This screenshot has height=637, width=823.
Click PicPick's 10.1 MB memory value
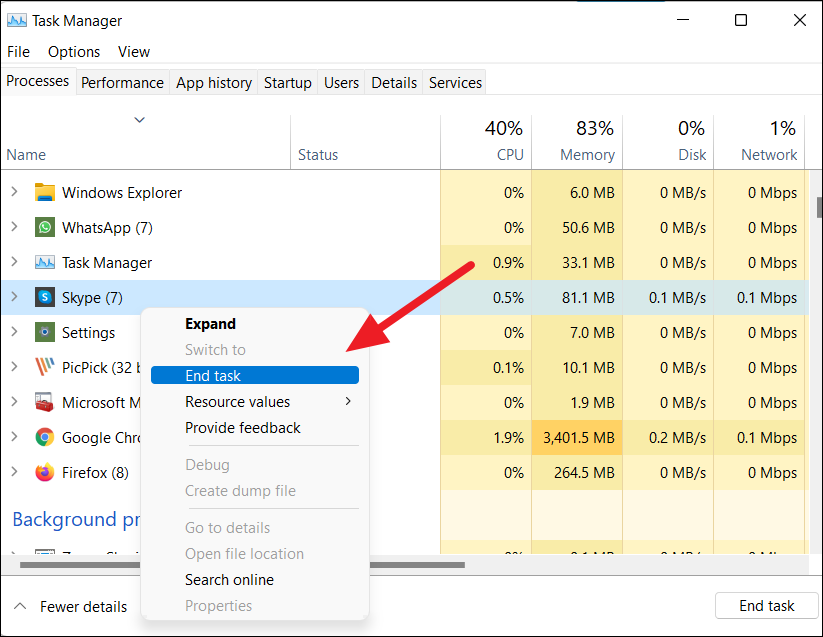coord(588,368)
